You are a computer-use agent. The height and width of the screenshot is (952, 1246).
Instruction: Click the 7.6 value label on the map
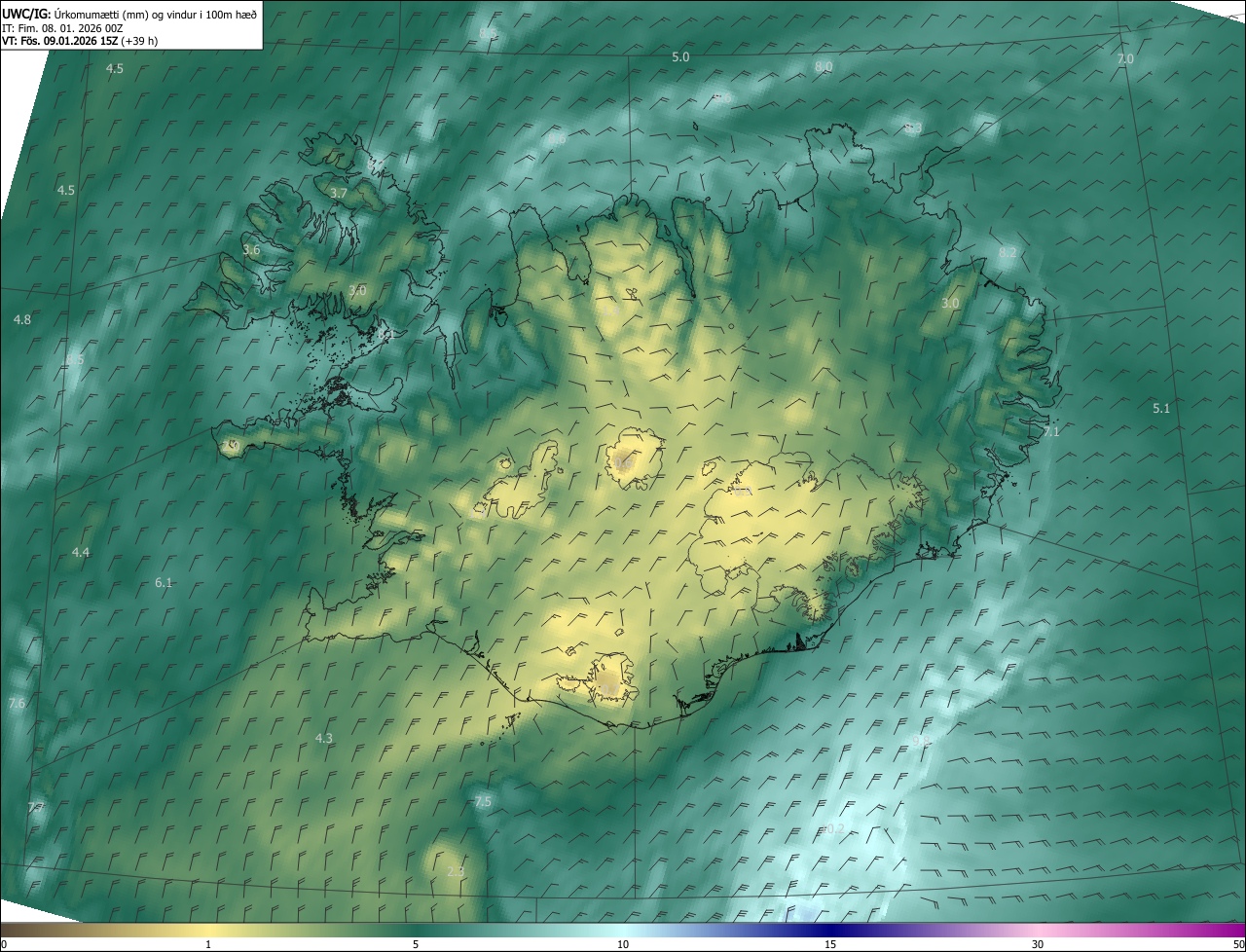point(17,703)
